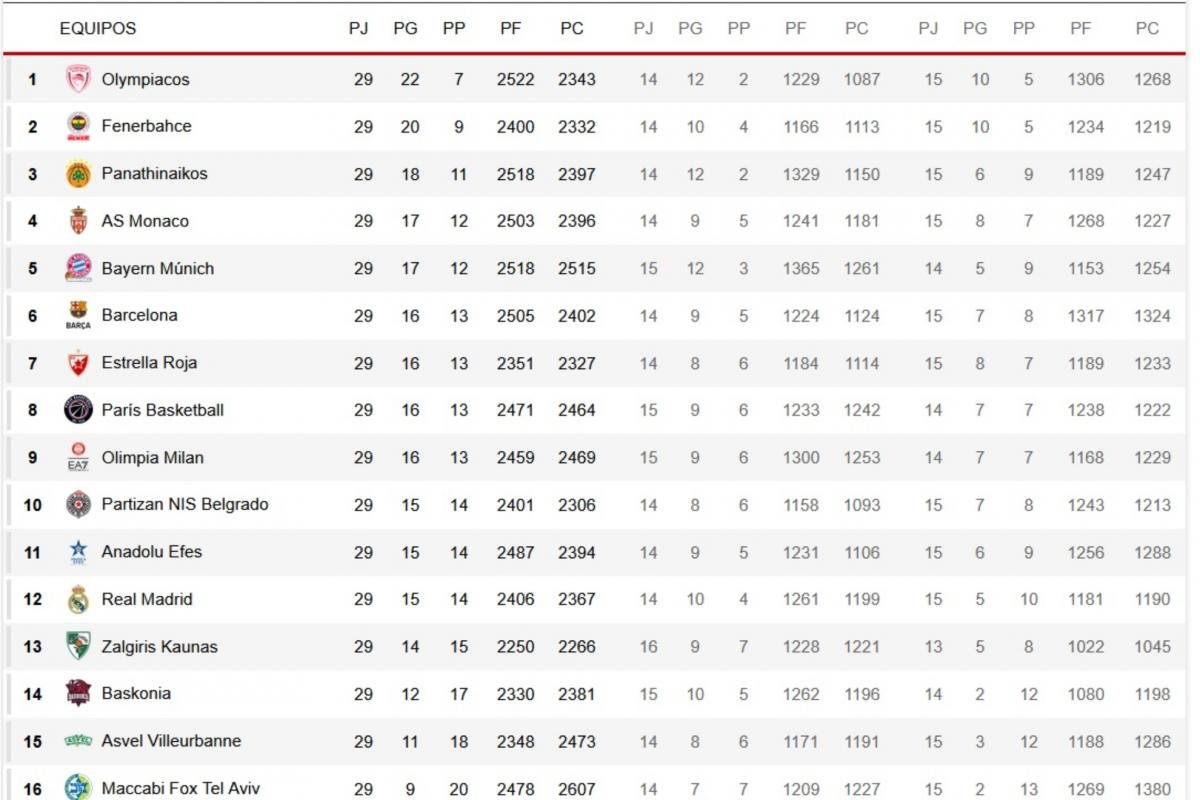Open the Estrella Roja team link
The height and width of the screenshot is (800, 1200).
click(x=149, y=363)
